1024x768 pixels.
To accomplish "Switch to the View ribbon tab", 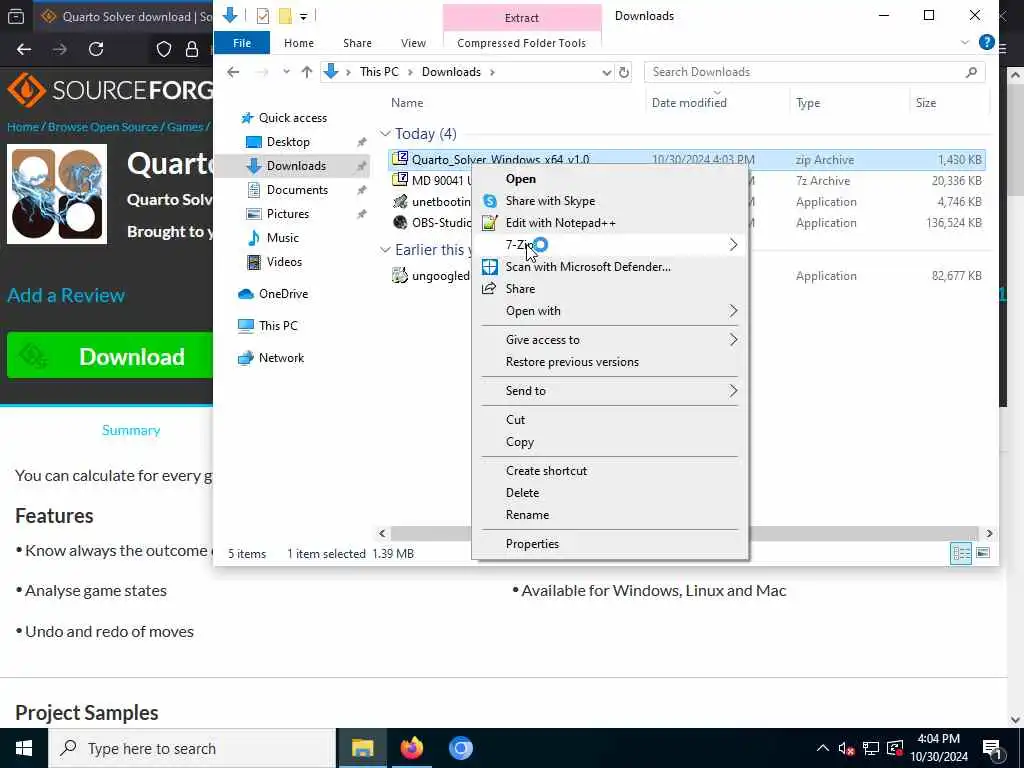I will pos(413,43).
